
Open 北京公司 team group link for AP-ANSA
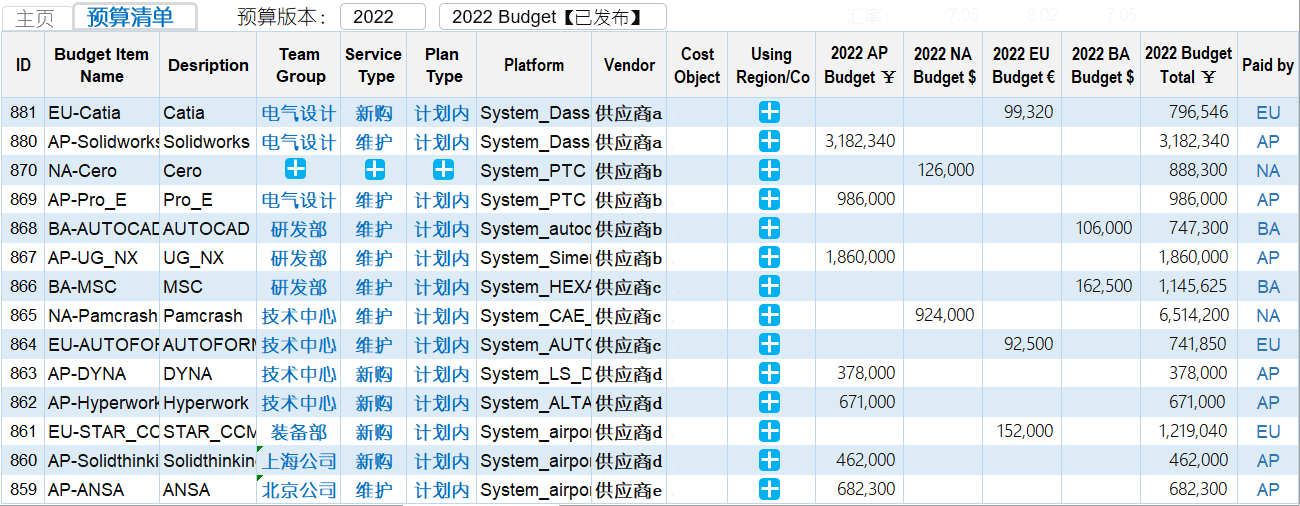pos(299,490)
